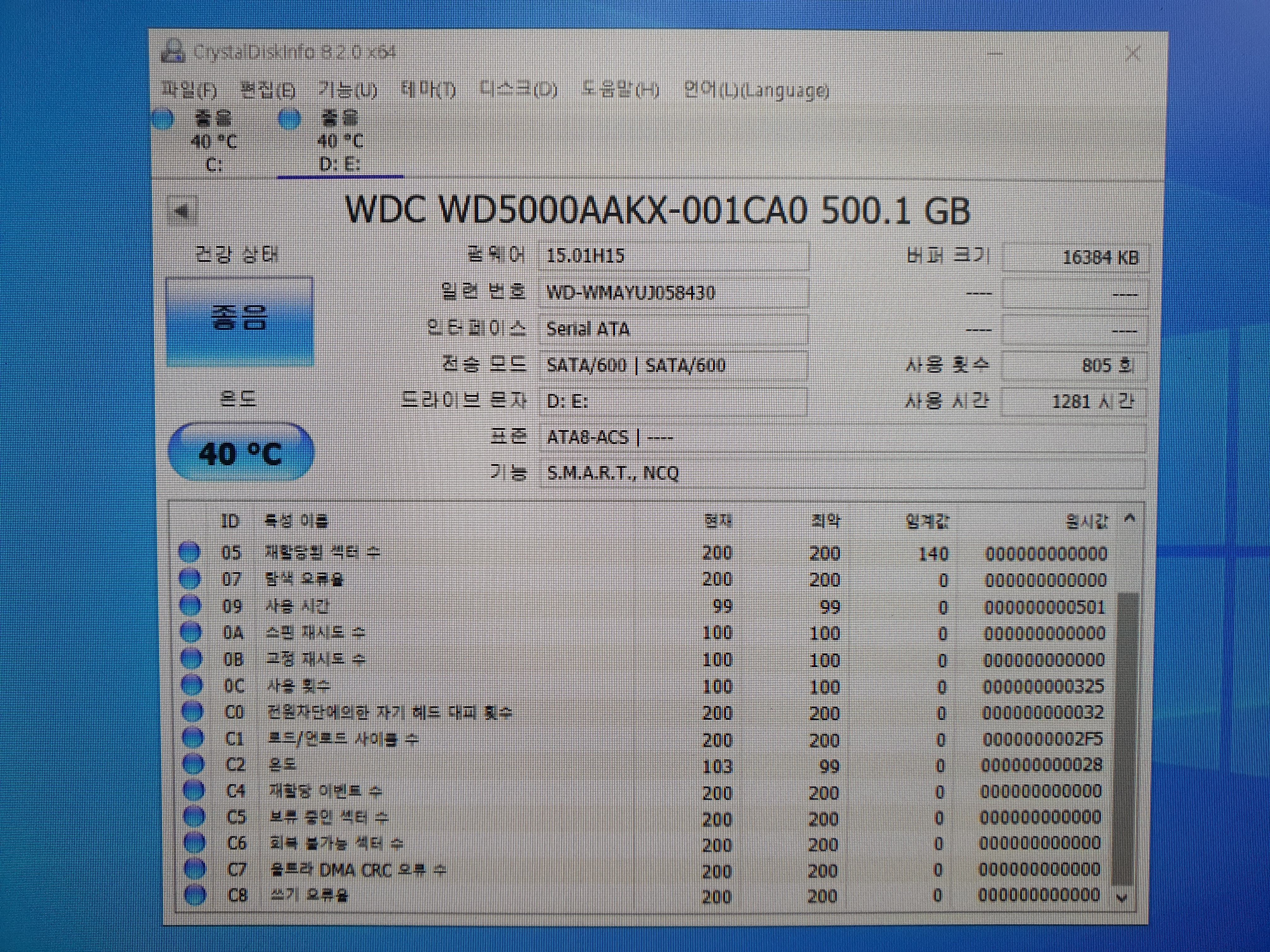Click raw value 000000000325
This screenshot has width=1270, height=952.
1043,686
